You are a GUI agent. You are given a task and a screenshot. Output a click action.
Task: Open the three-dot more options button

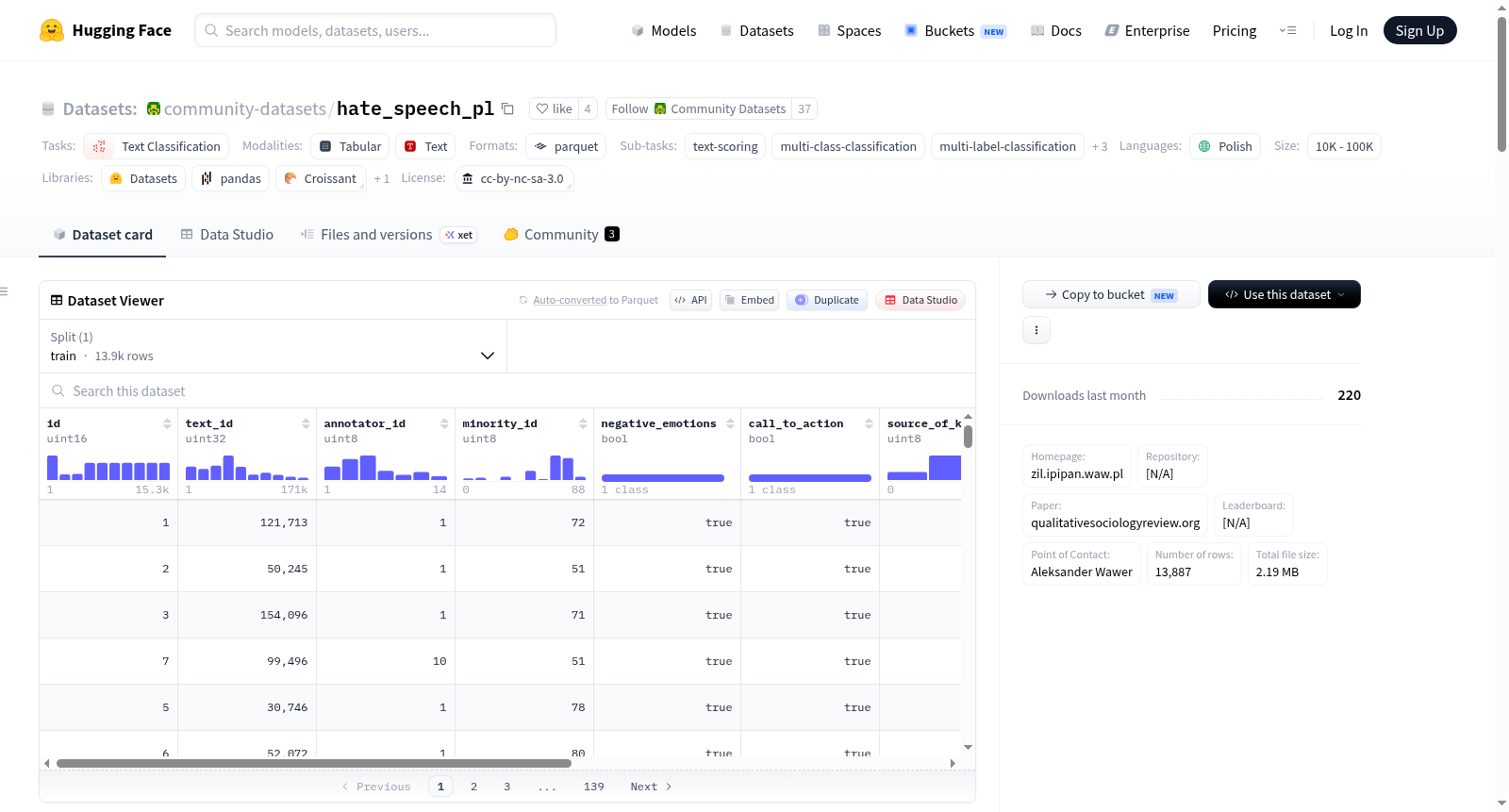pos(1036,330)
